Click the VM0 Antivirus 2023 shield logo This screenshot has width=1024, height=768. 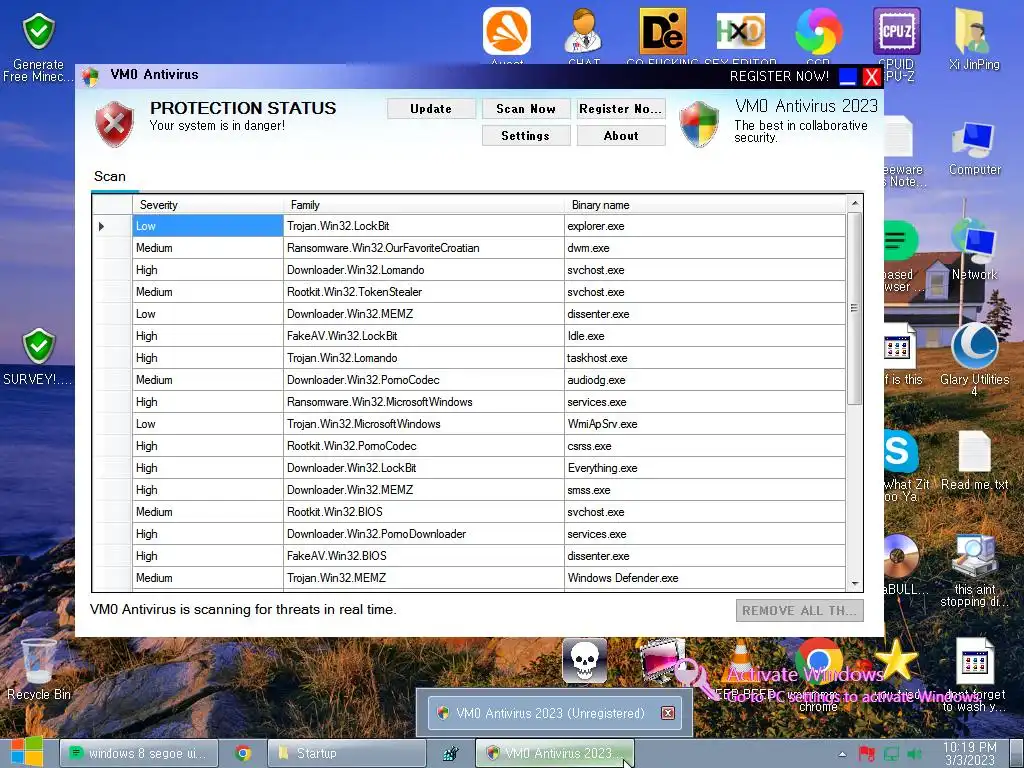pos(699,123)
